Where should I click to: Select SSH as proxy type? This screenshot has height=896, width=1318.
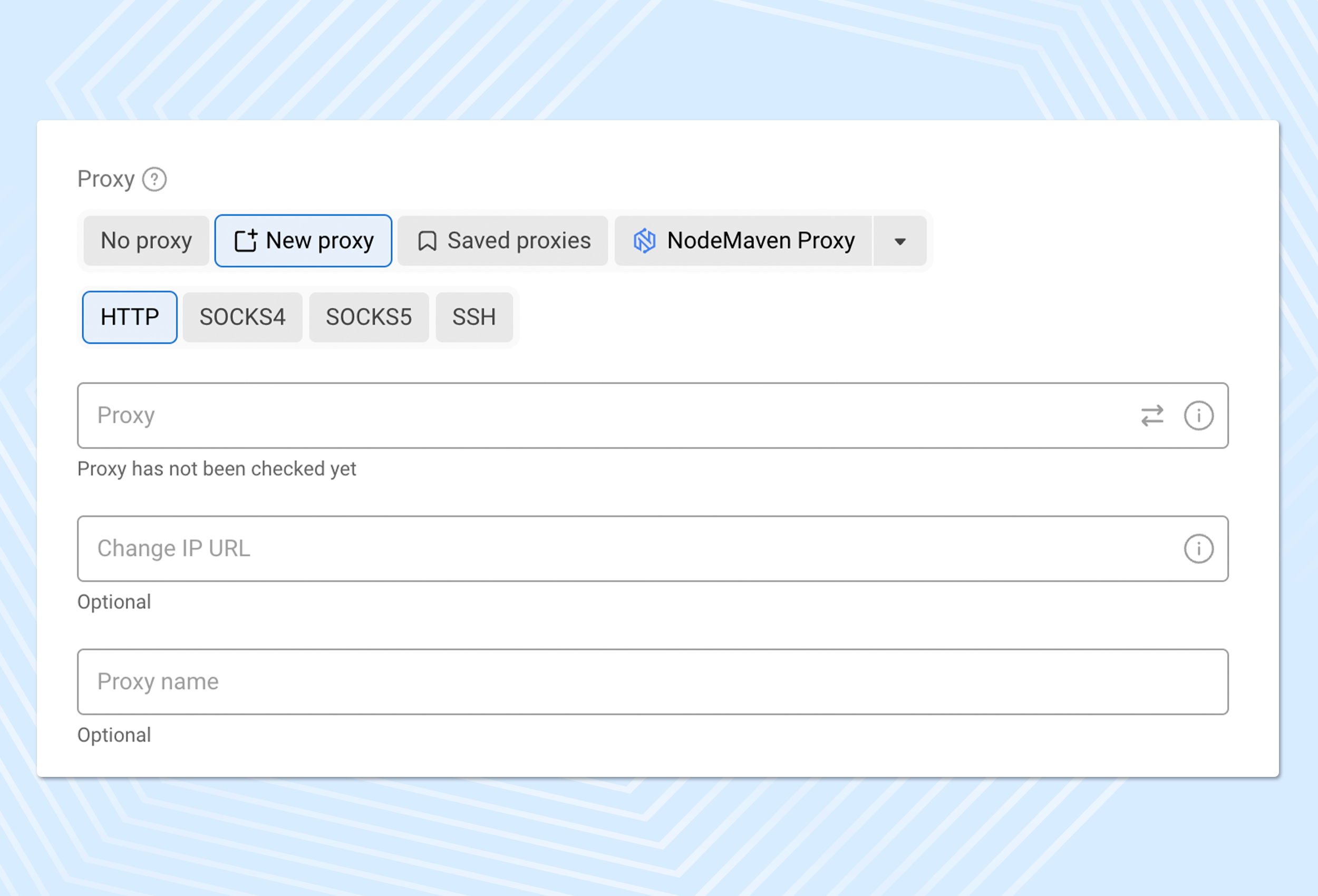tap(474, 317)
